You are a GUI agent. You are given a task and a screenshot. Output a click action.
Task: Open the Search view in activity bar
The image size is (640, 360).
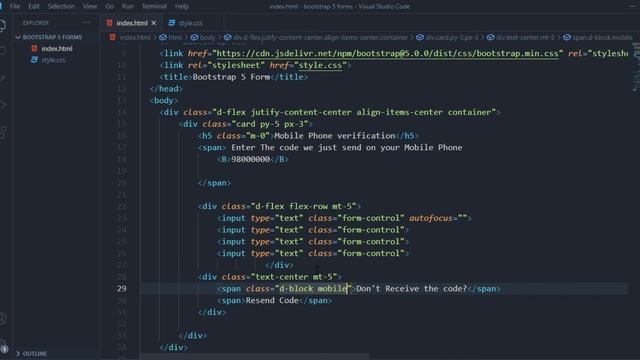coord(2,51)
